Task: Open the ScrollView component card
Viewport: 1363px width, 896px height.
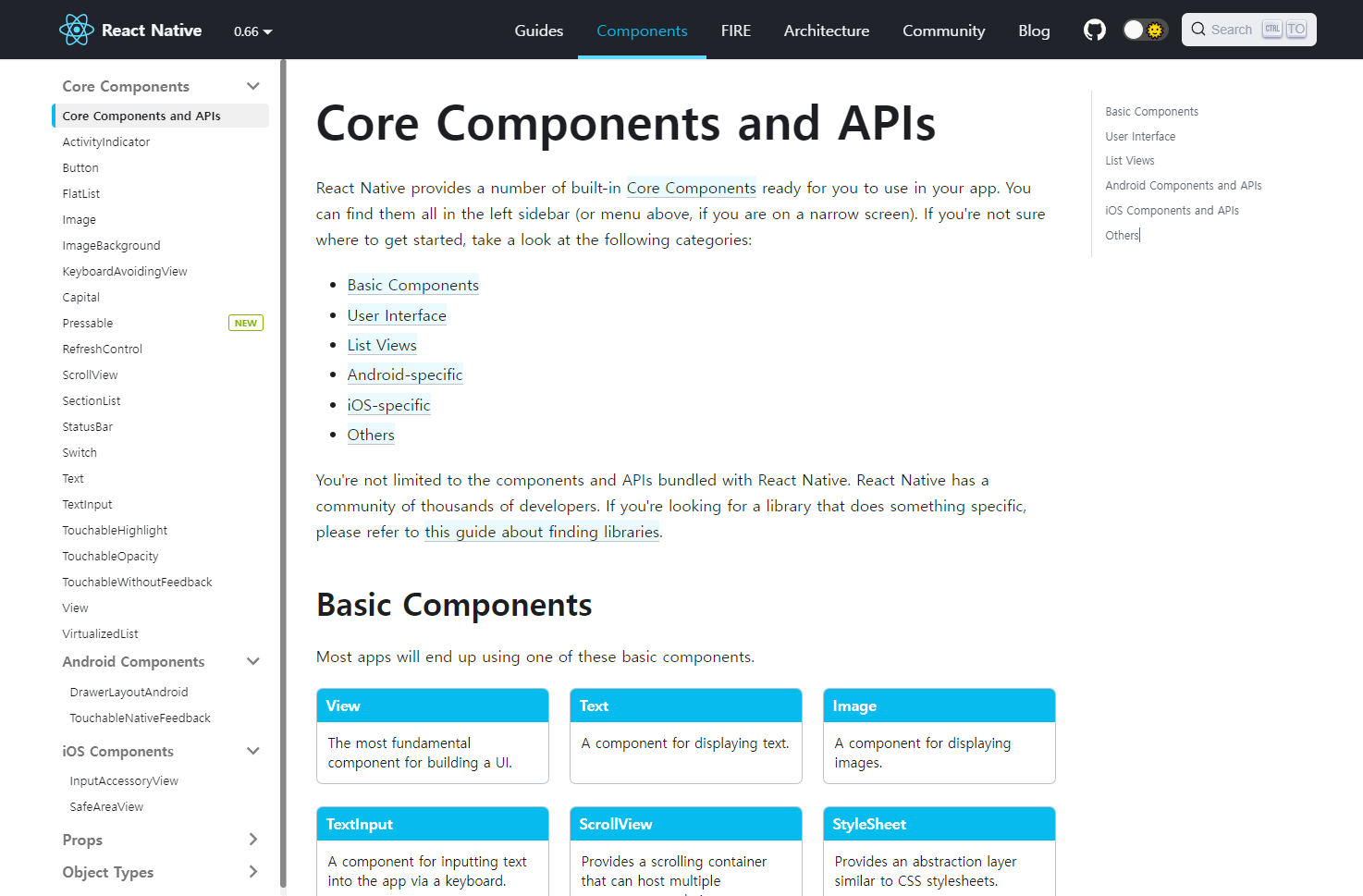Action: [685, 851]
